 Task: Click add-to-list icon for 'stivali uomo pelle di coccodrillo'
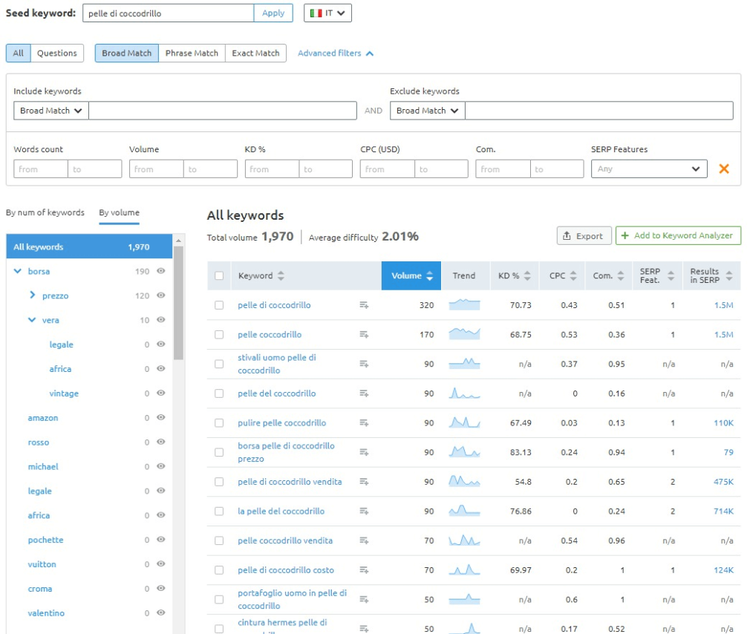coord(364,364)
